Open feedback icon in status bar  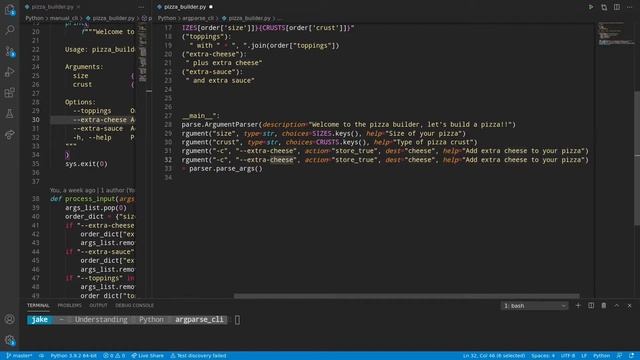(619, 356)
